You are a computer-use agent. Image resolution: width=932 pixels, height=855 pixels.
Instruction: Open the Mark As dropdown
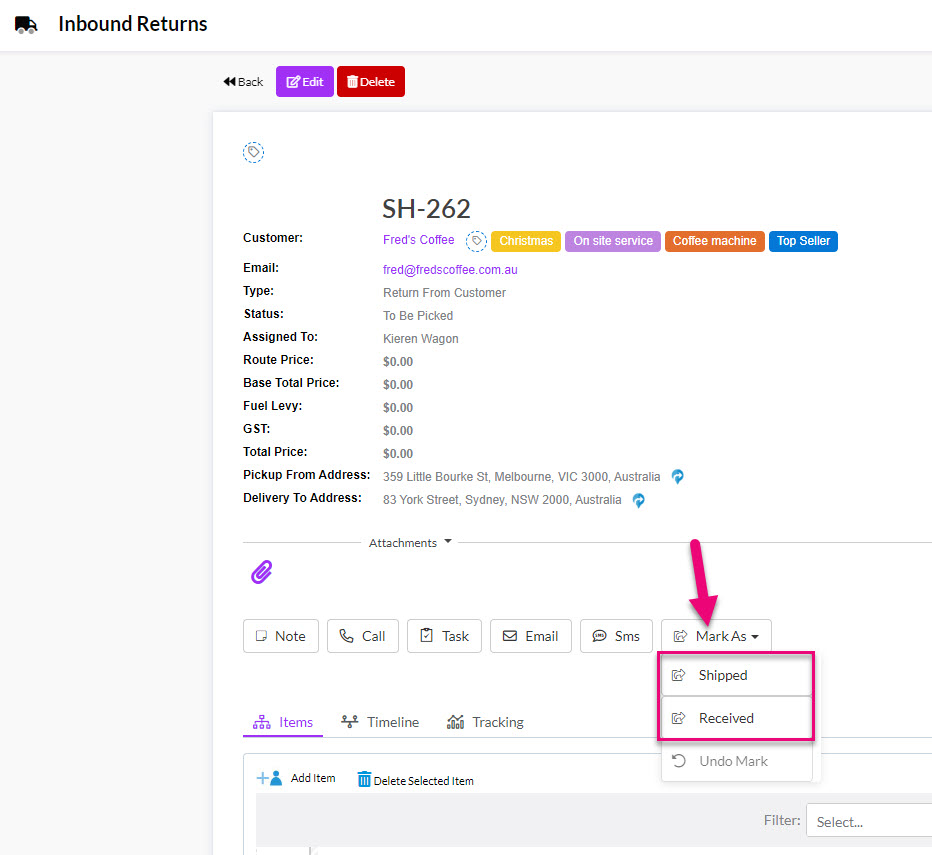pyautogui.click(x=716, y=636)
